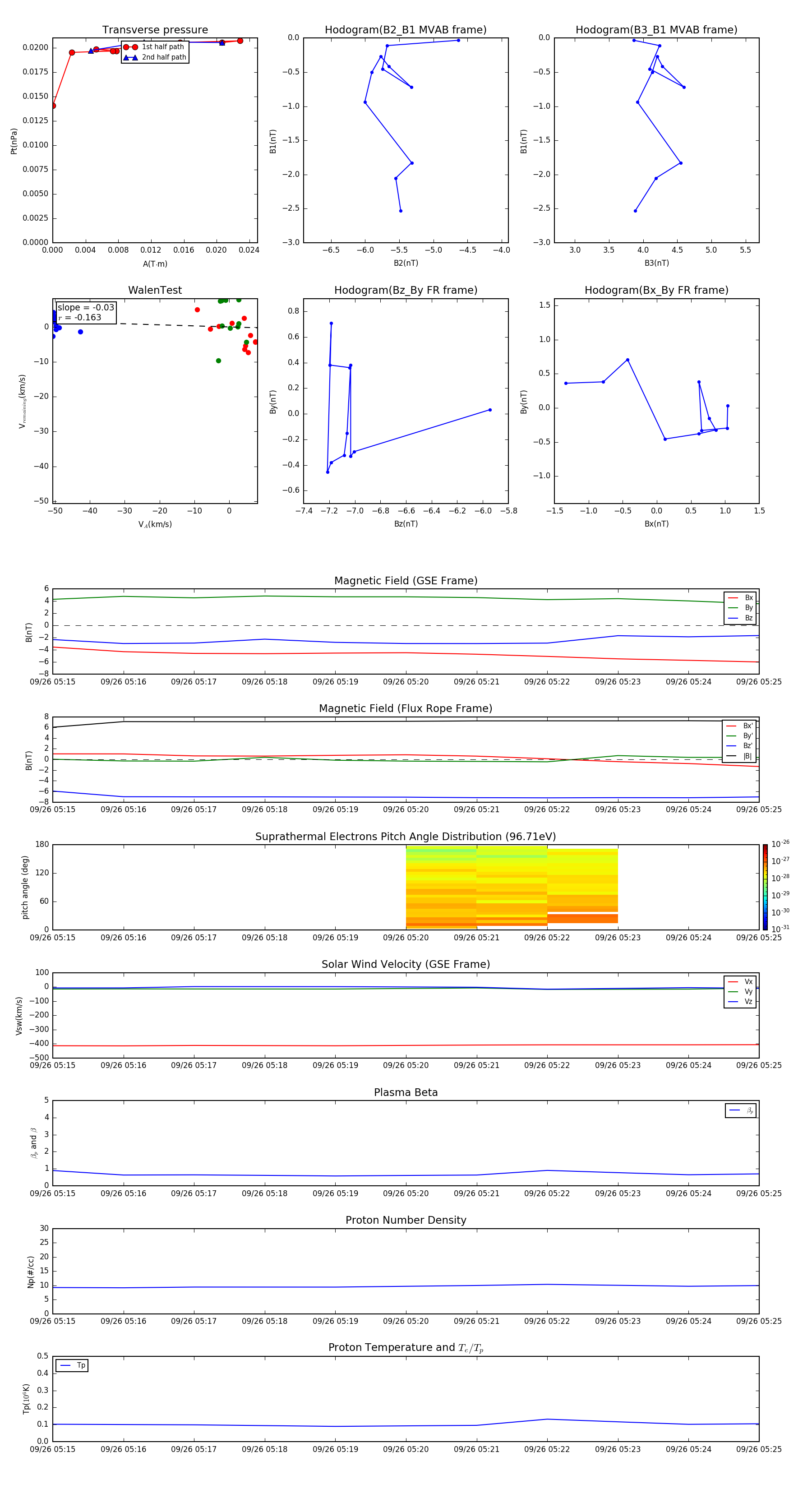Viewport: 812px width, 1489px height.
Task: Click the "Magnetic Field (GSE Frame)" title
Action: coord(406,581)
